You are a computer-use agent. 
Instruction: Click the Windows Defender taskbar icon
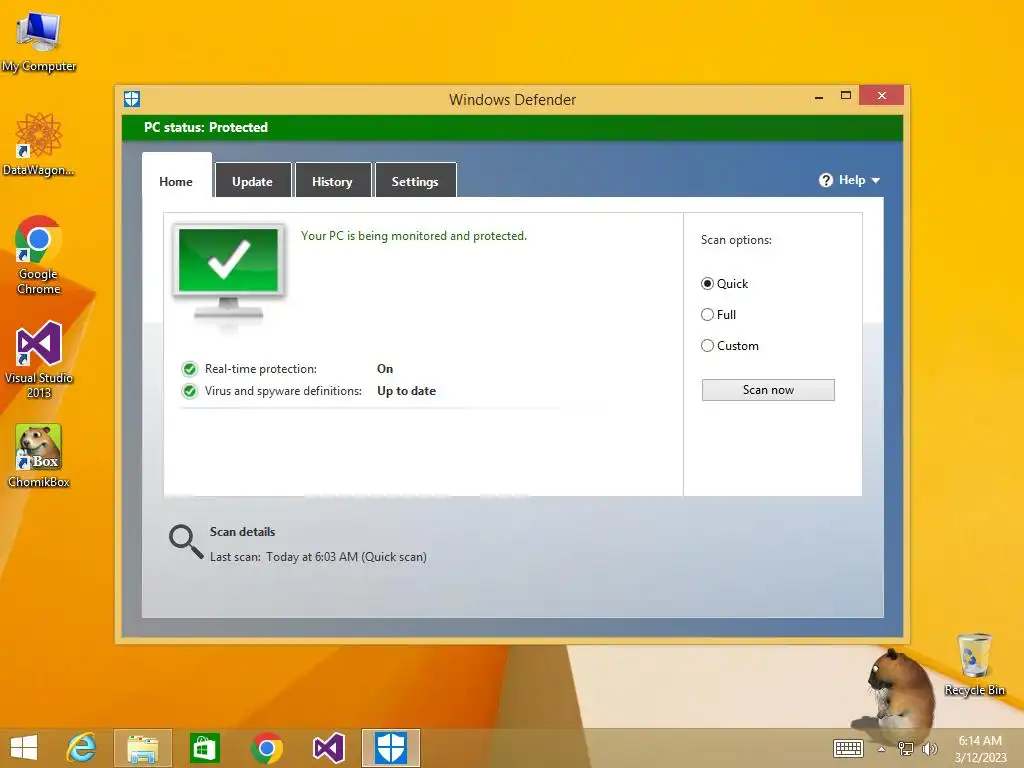point(391,748)
